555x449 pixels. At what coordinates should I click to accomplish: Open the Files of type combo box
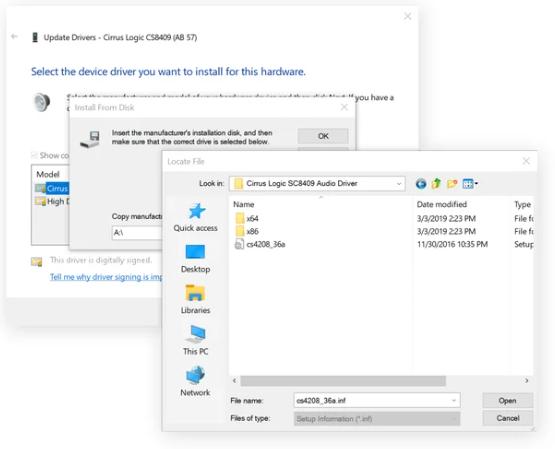point(377,419)
